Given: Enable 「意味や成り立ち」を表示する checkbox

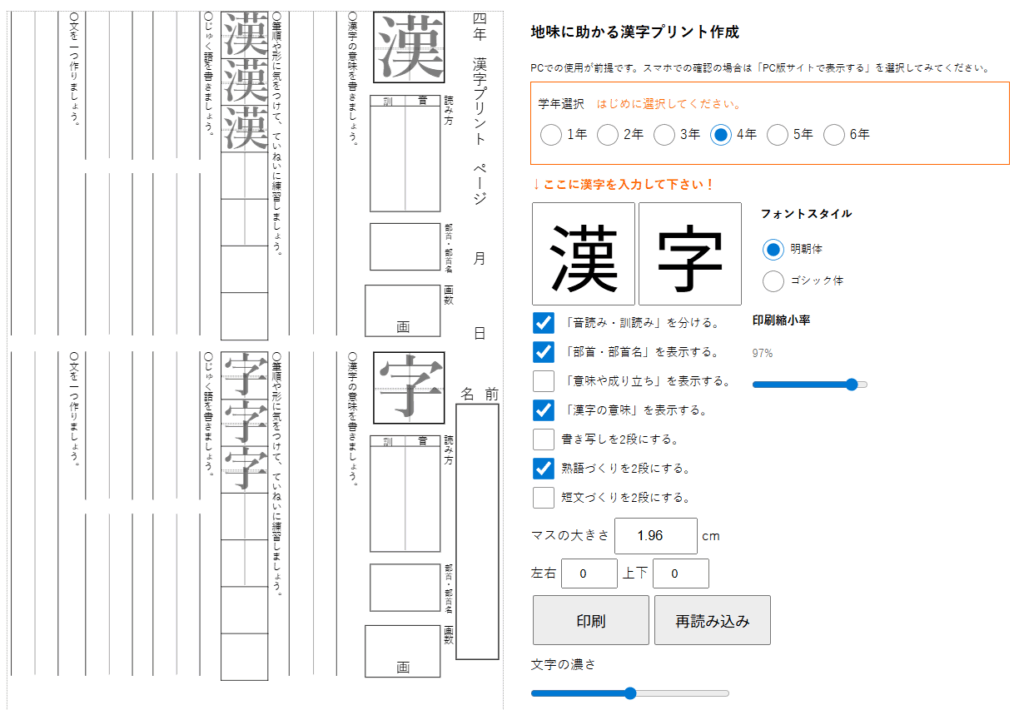Looking at the screenshot, I should point(544,381).
